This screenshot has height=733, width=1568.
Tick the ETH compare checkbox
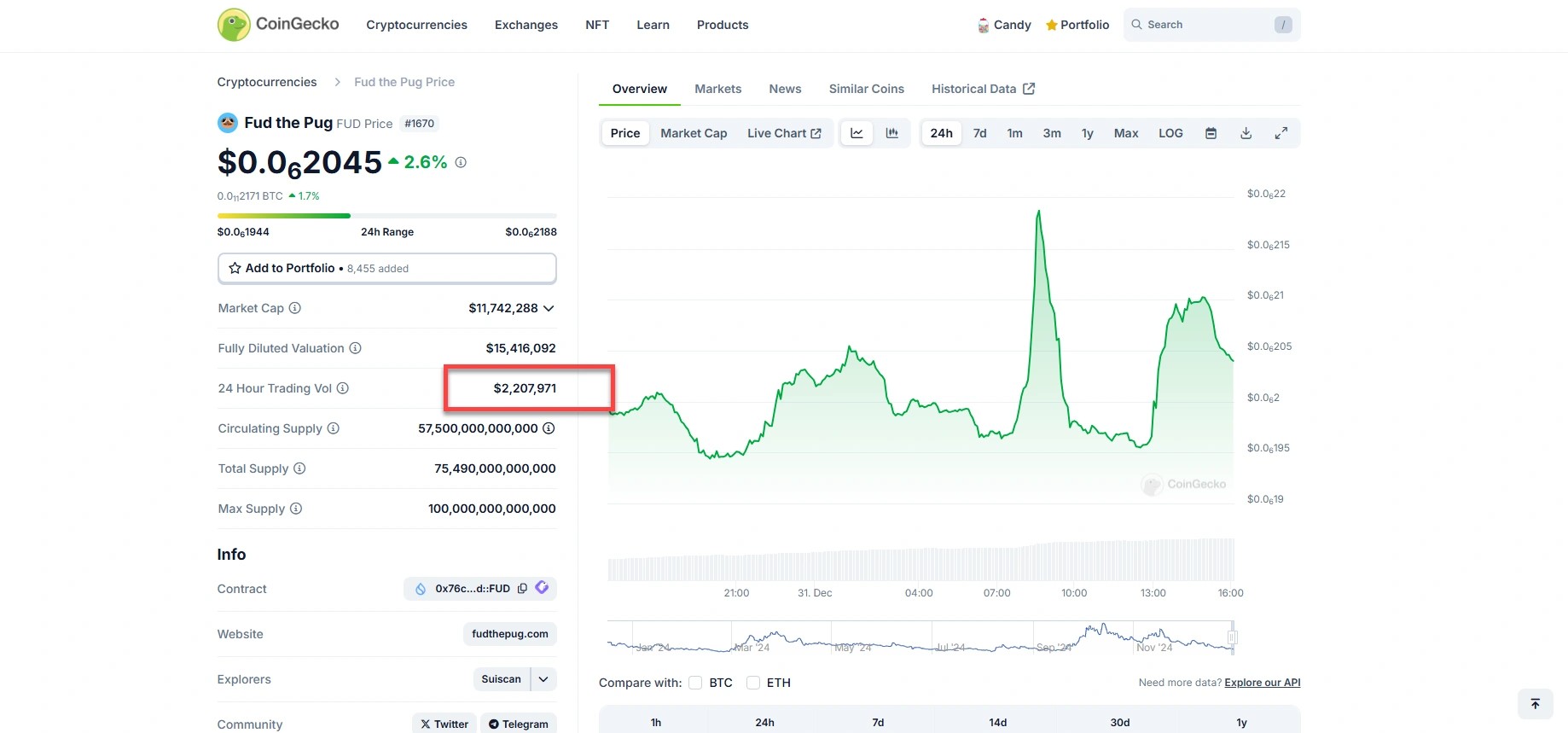(x=753, y=683)
